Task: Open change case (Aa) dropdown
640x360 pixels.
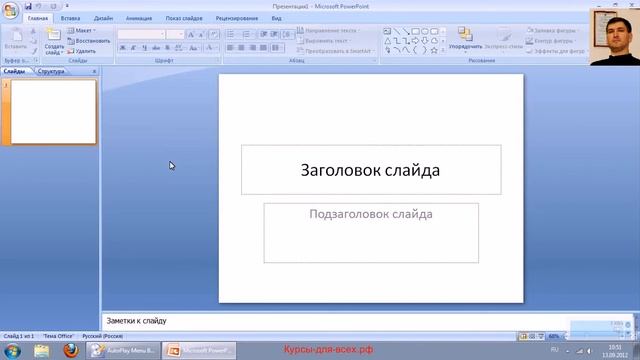Action: [x=194, y=48]
